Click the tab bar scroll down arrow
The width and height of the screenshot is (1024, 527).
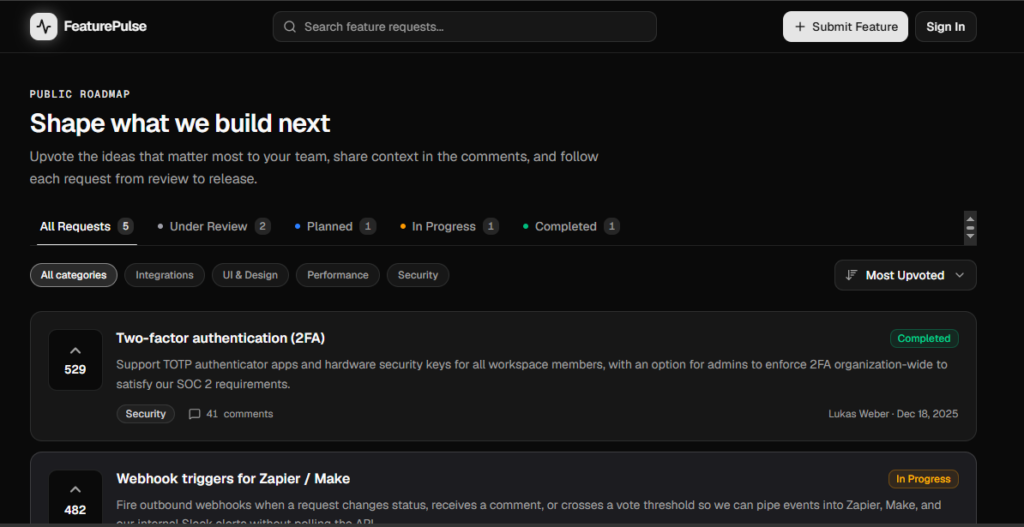click(970, 236)
